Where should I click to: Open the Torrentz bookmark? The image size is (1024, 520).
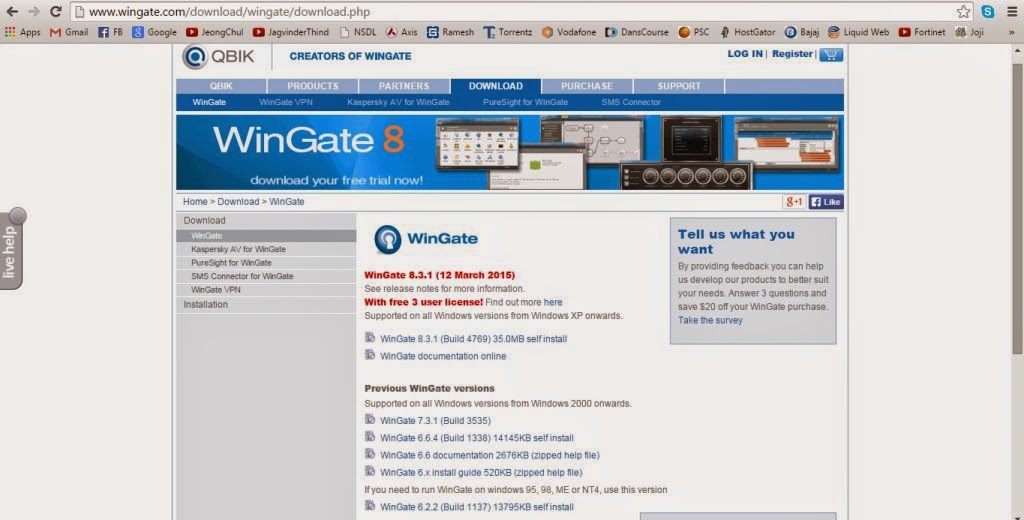pos(507,32)
